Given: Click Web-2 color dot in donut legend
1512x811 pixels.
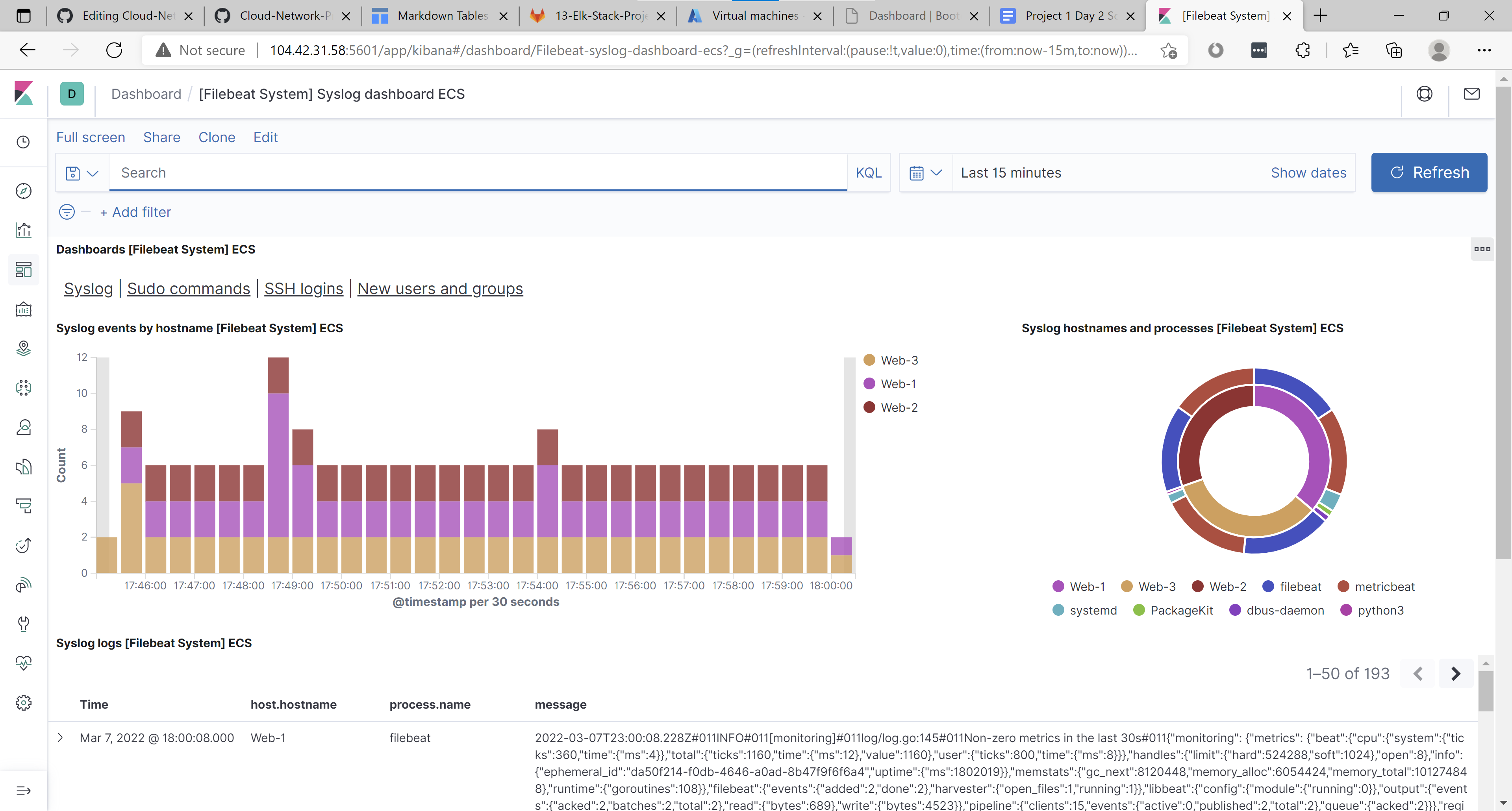Looking at the screenshot, I should coord(1198,586).
